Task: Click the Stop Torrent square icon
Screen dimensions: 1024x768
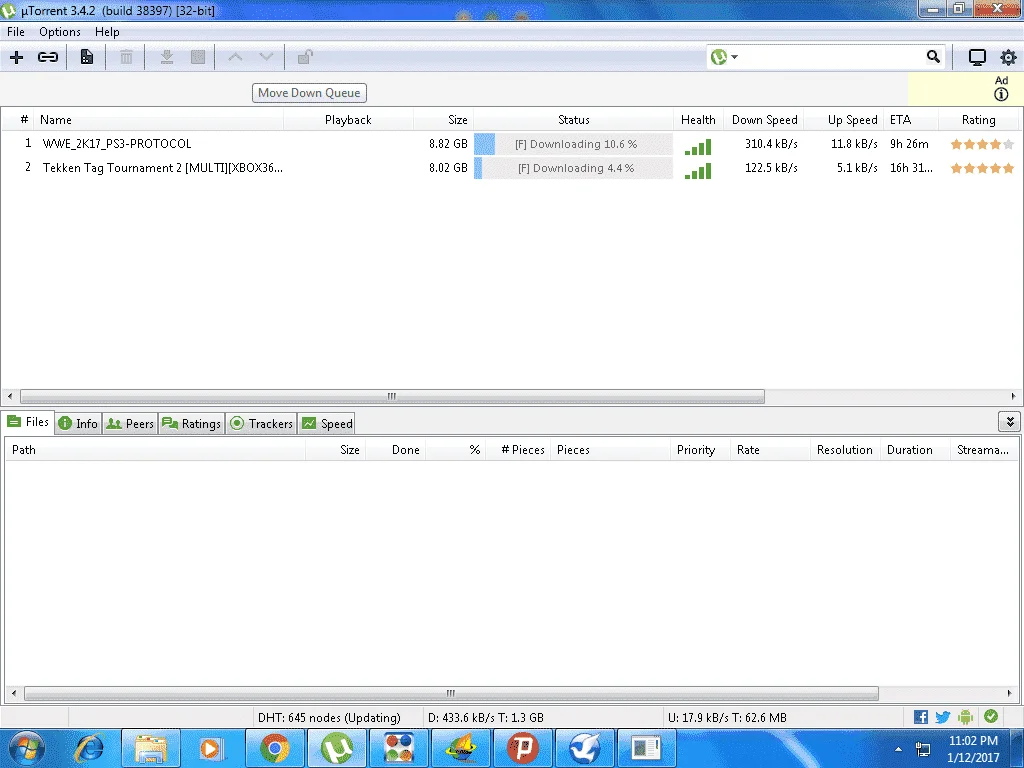Action: point(198,57)
